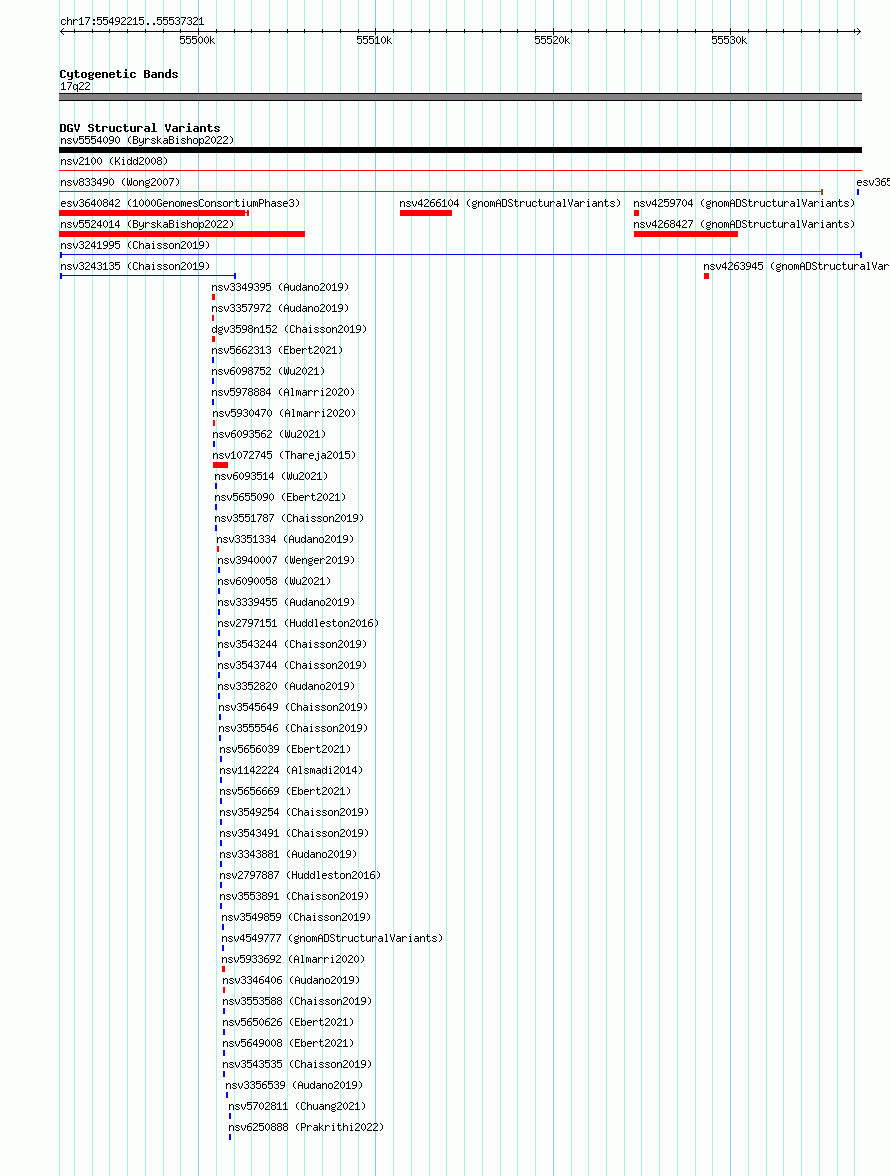Open nsv3241995 (Chaisson2019) variant
This screenshot has width=890, height=1176.
click(135, 245)
